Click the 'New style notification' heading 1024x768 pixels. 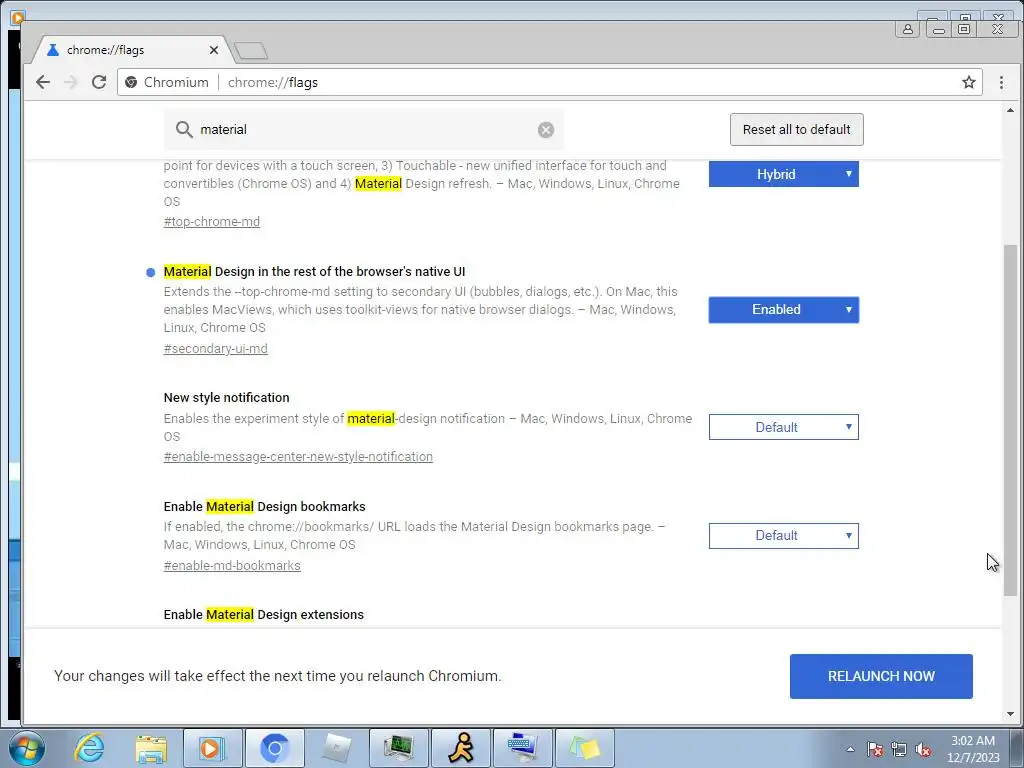pyautogui.click(x=227, y=398)
